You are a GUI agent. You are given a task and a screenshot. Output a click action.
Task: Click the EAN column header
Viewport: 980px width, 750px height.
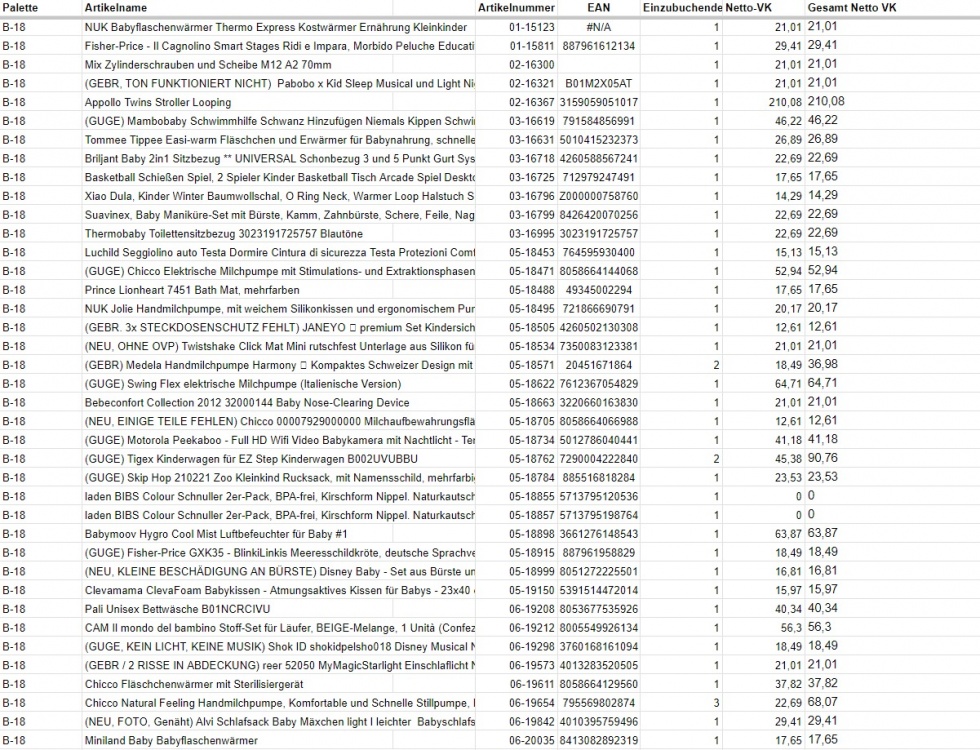[x=598, y=8]
